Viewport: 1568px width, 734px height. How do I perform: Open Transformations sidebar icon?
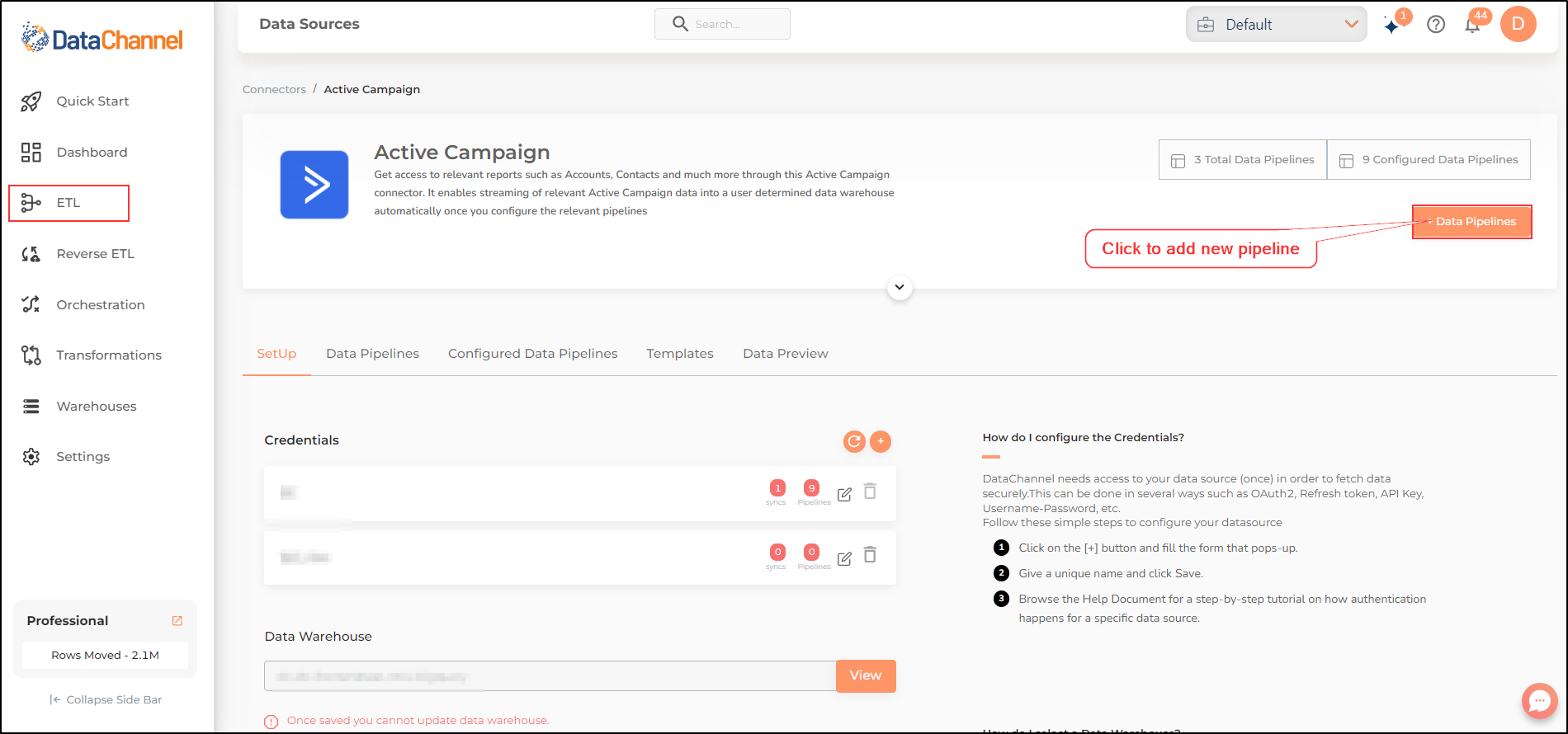coord(31,355)
